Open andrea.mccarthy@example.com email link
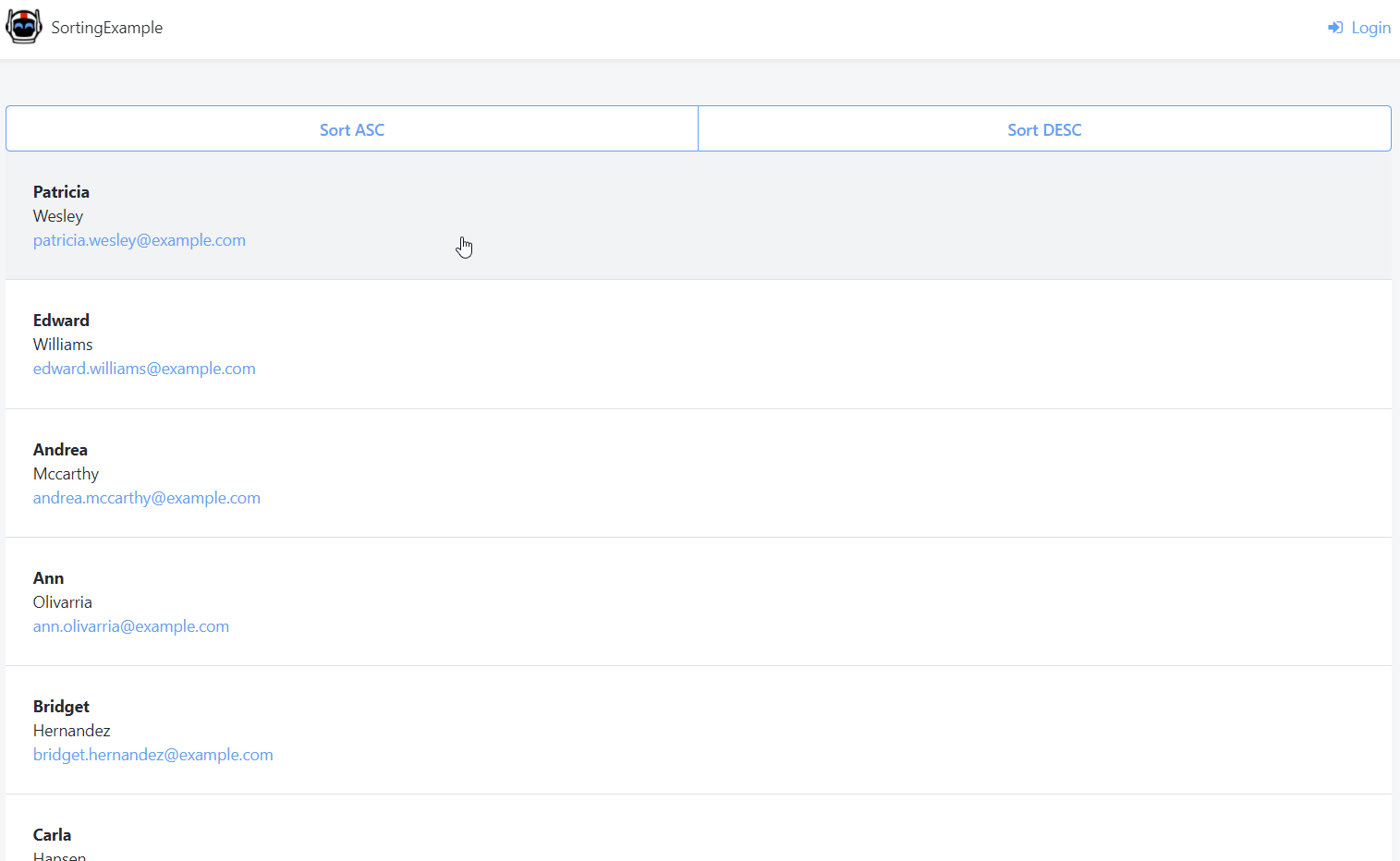Screen dimensions: 1400x861 pos(146,497)
